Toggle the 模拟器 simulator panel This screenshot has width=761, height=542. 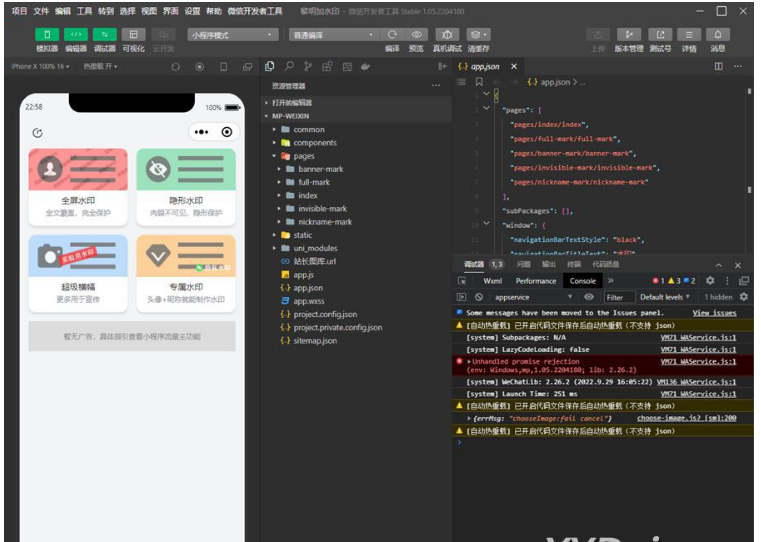[x=47, y=34]
